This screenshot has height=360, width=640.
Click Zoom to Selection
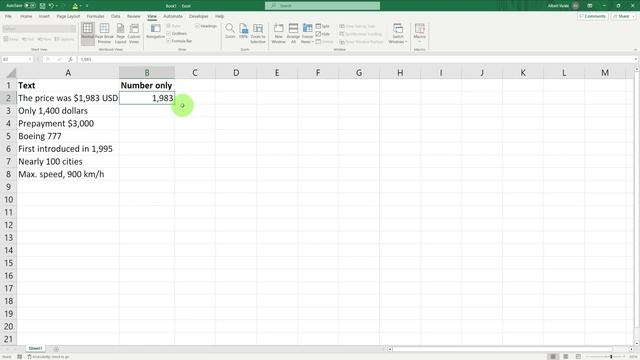click(258, 33)
